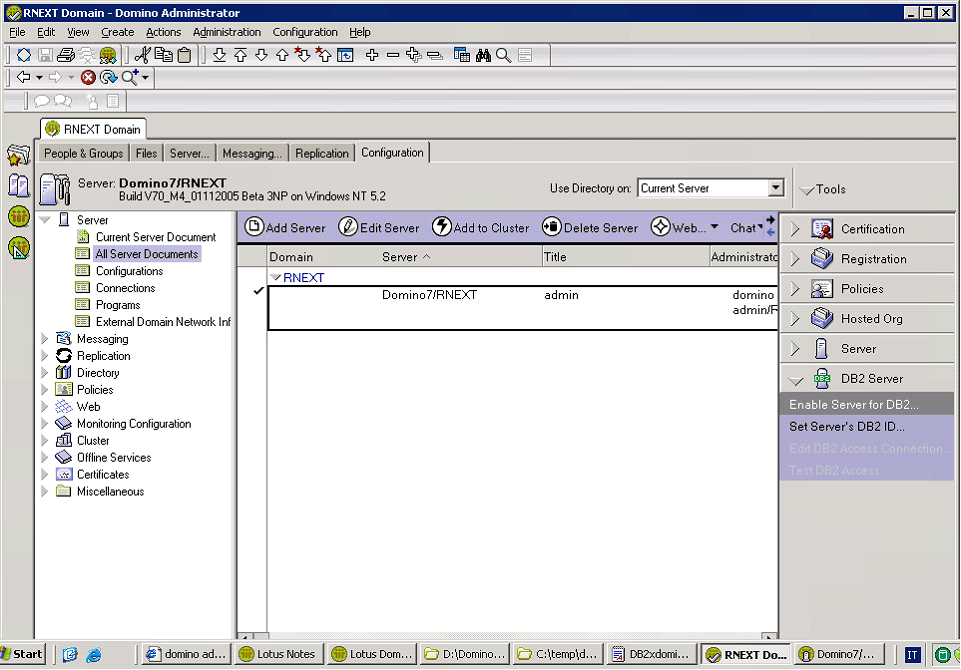Select the Connections view

[x=125, y=287]
